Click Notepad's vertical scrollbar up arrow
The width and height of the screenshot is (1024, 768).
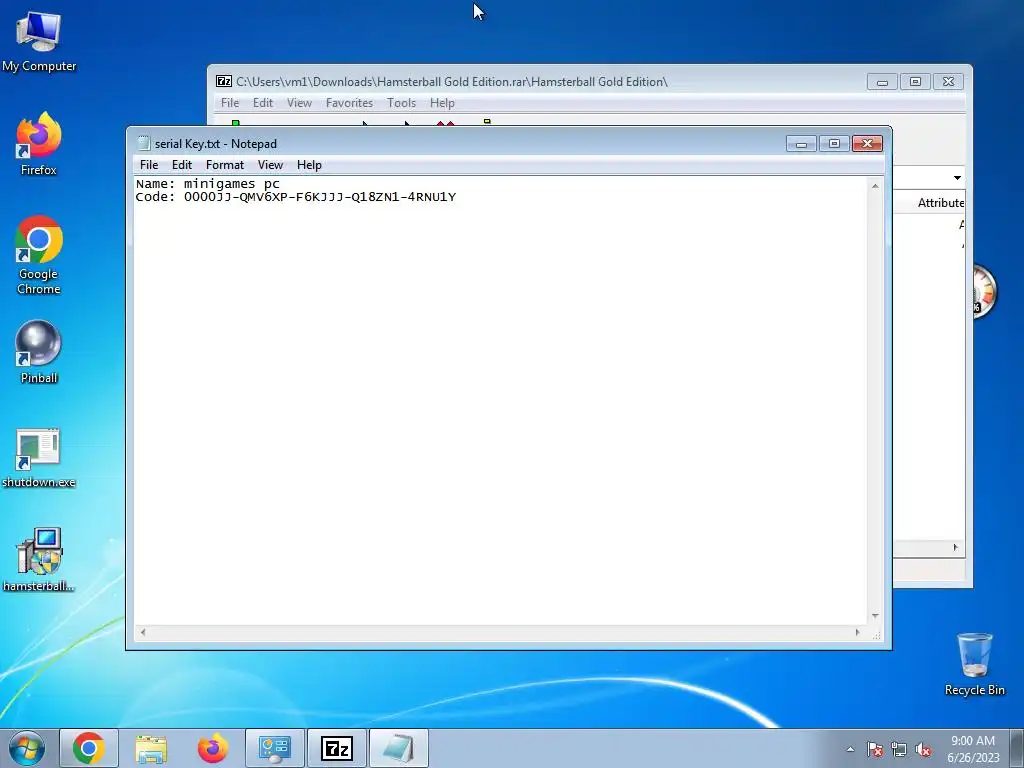tap(875, 186)
